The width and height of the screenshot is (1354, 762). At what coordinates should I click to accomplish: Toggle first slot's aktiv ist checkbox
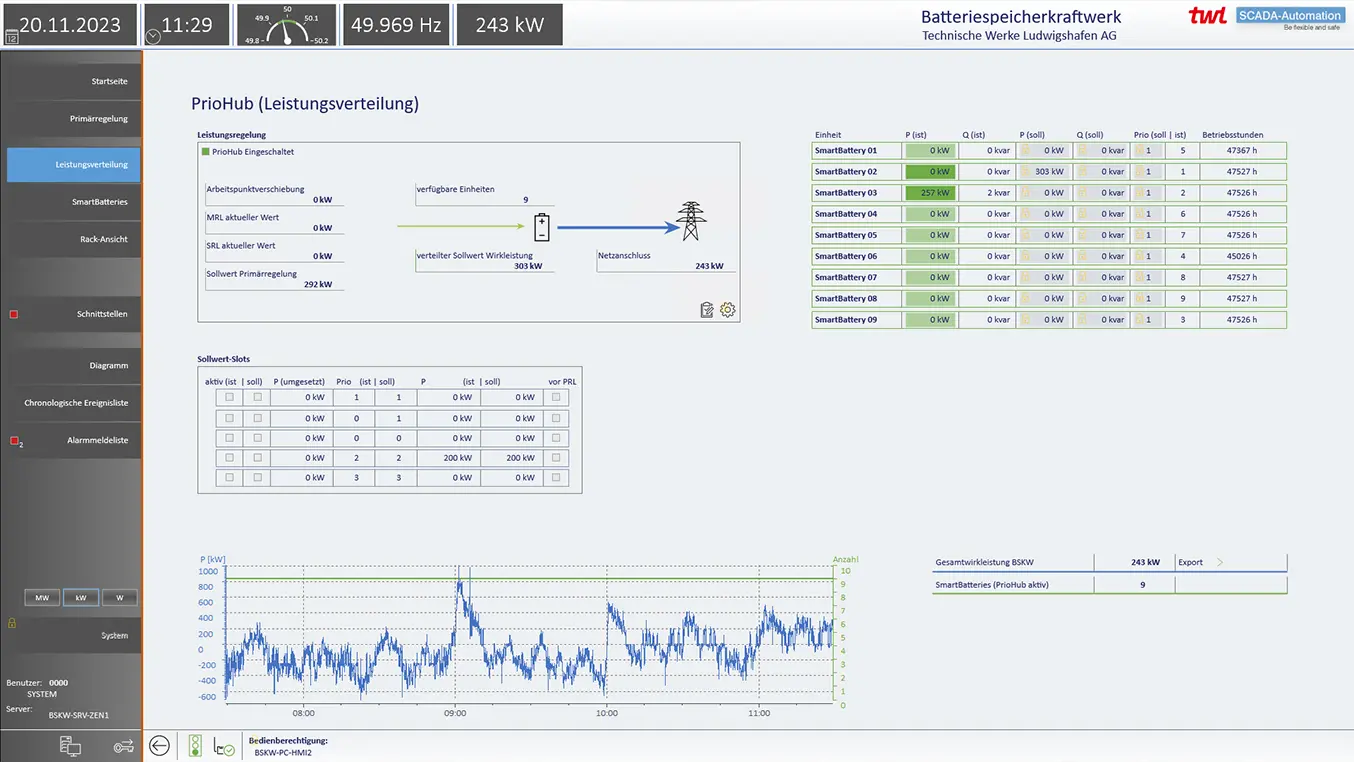(229, 397)
